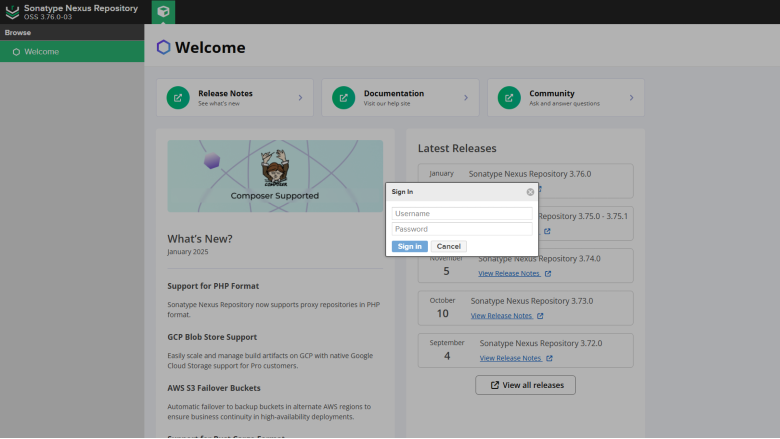780x439 pixels.
Task: Click external link icon for 3.74.0 notes
Action: click(x=548, y=273)
